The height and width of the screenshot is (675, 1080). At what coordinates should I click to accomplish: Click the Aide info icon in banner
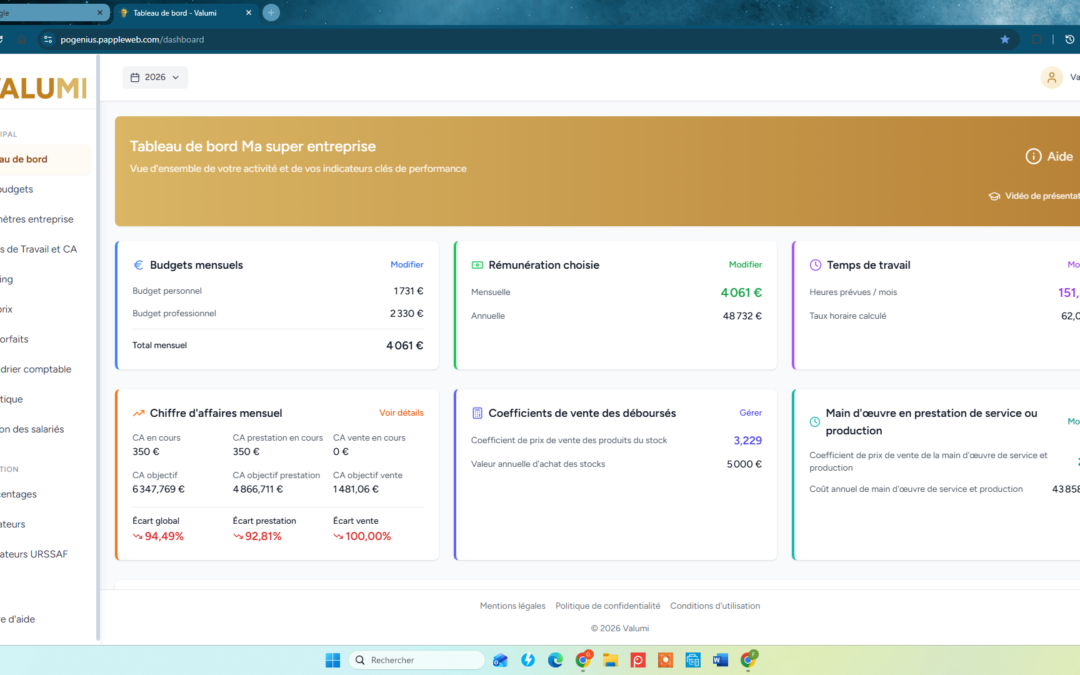tap(1034, 156)
